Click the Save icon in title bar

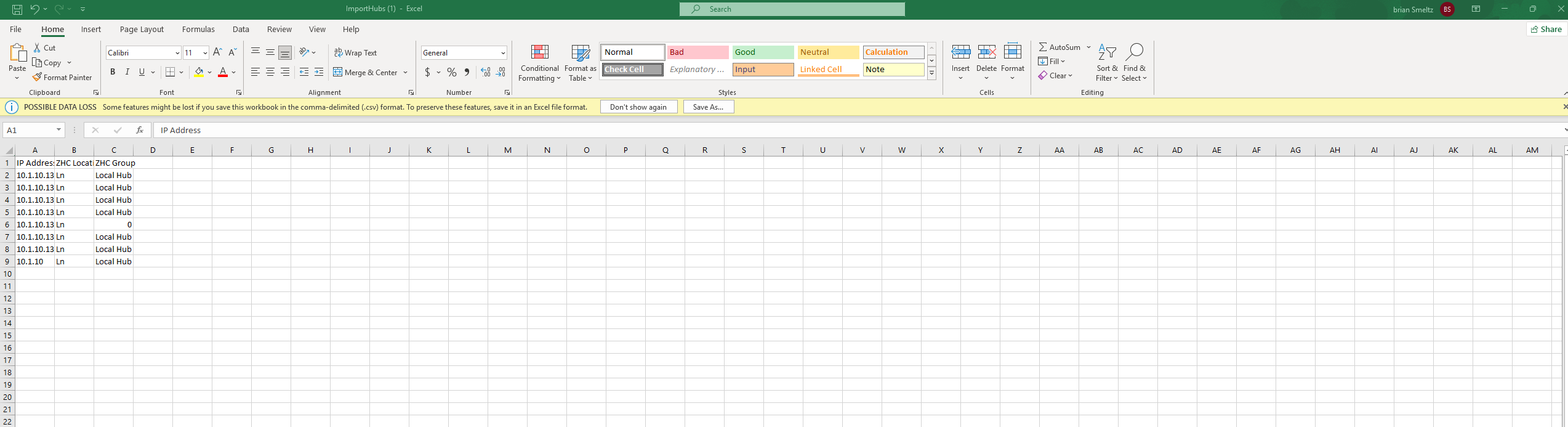click(x=17, y=9)
